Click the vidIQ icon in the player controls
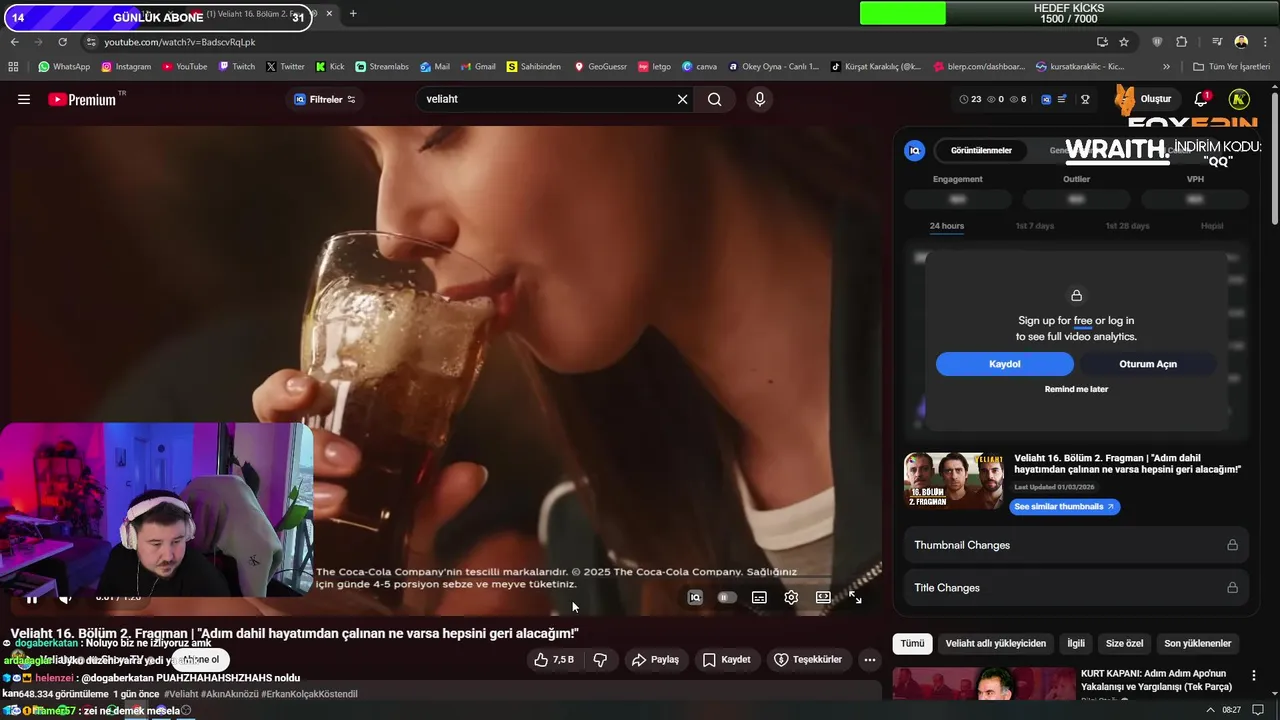The image size is (1280, 720). click(695, 598)
